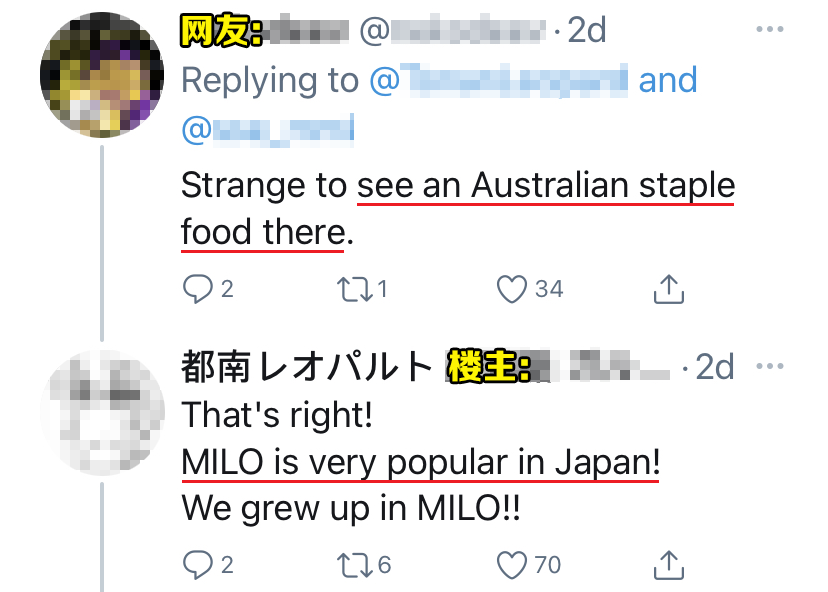The width and height of the screenshot is (828, 592).
Task: Click the MILO tweet's 2d timestamp
Action: click(x=715, y=367)
